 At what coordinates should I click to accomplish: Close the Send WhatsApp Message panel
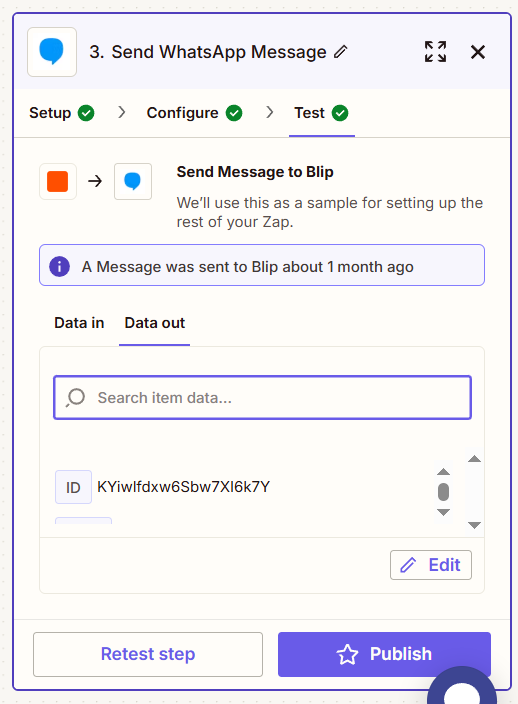point(478,52)
